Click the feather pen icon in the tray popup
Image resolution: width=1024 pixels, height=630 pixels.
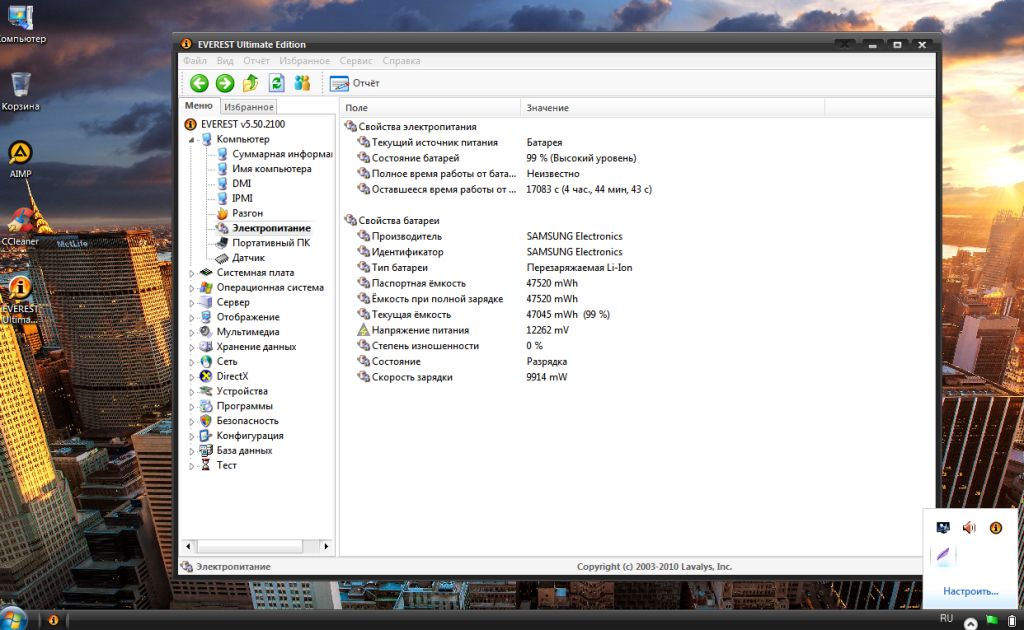click(943, 555)
